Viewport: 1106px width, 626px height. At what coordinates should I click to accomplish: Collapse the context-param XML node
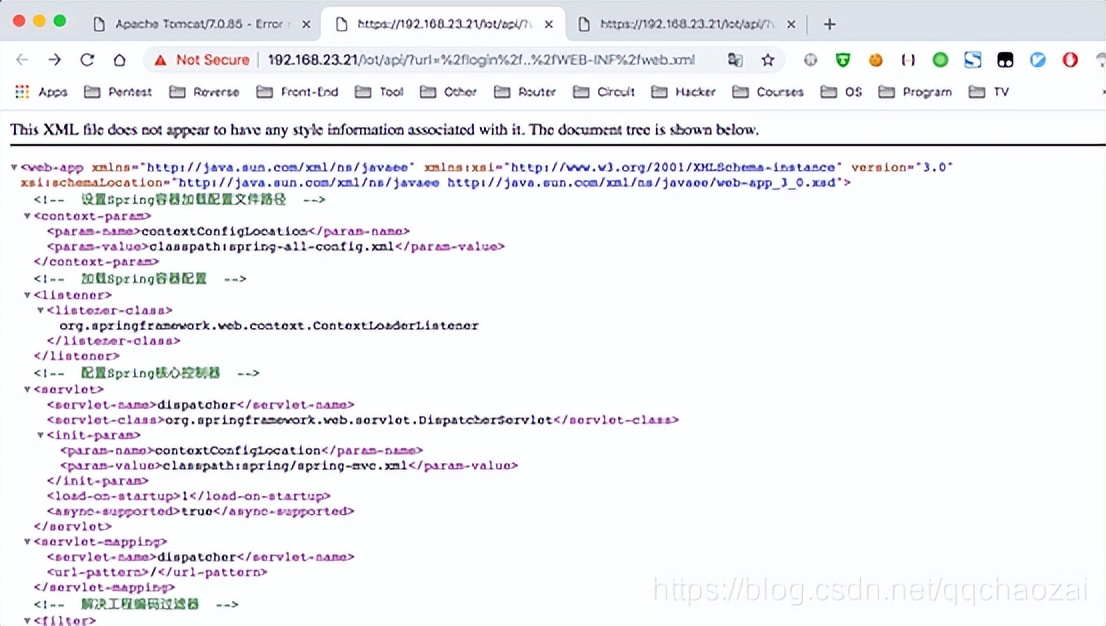tap(28, 216)
